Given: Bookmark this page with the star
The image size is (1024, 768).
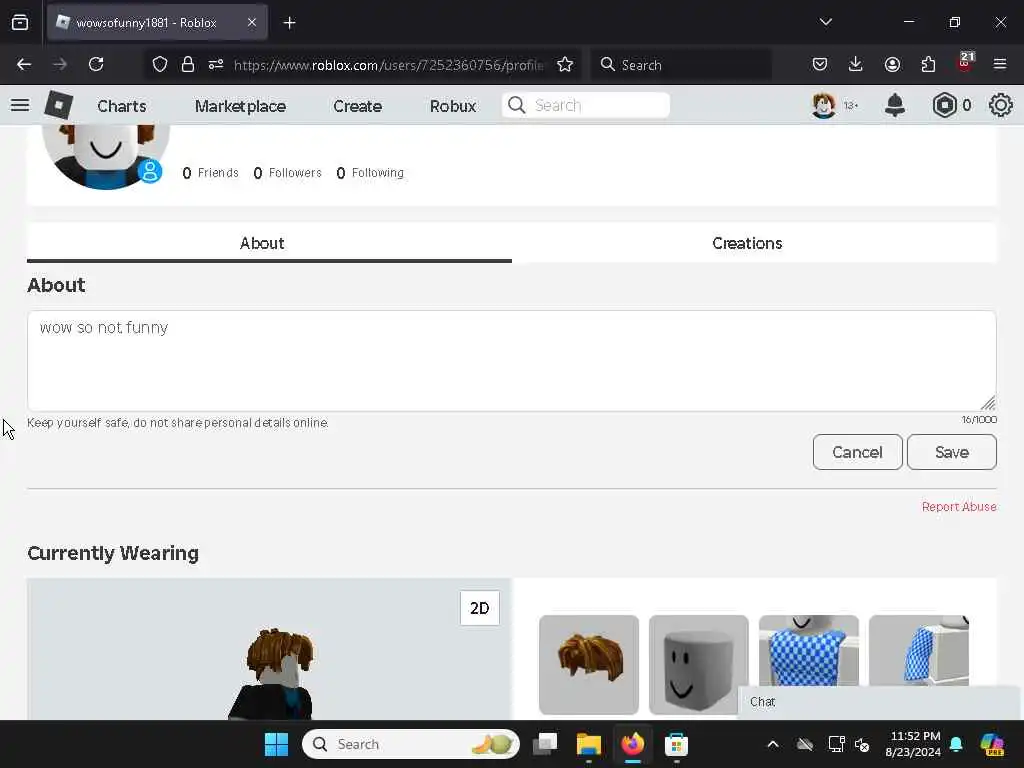Looking at the screenshot, I should tap(565, 65).
